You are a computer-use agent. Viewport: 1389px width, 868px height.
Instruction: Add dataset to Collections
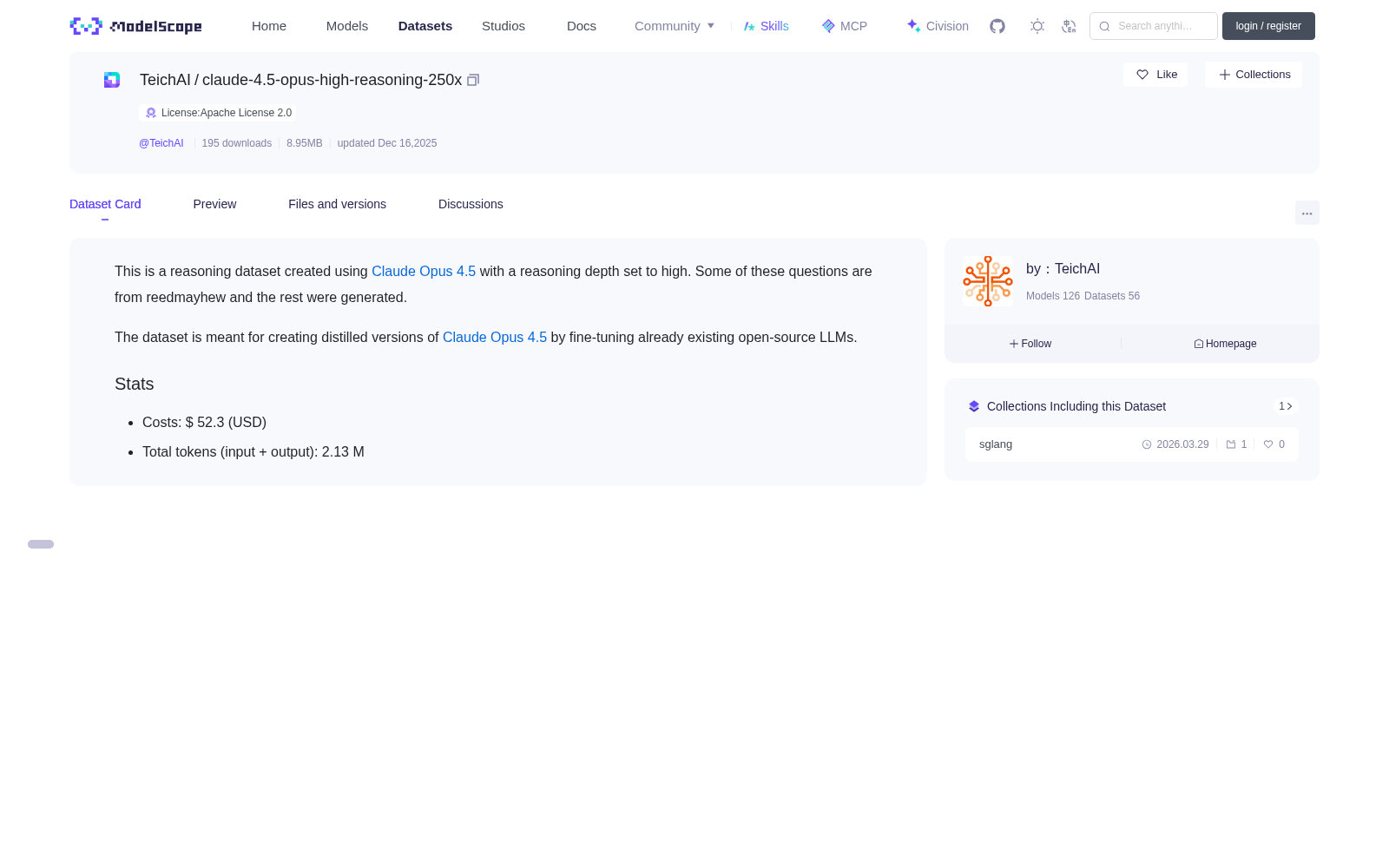[x=1254, y=75]
